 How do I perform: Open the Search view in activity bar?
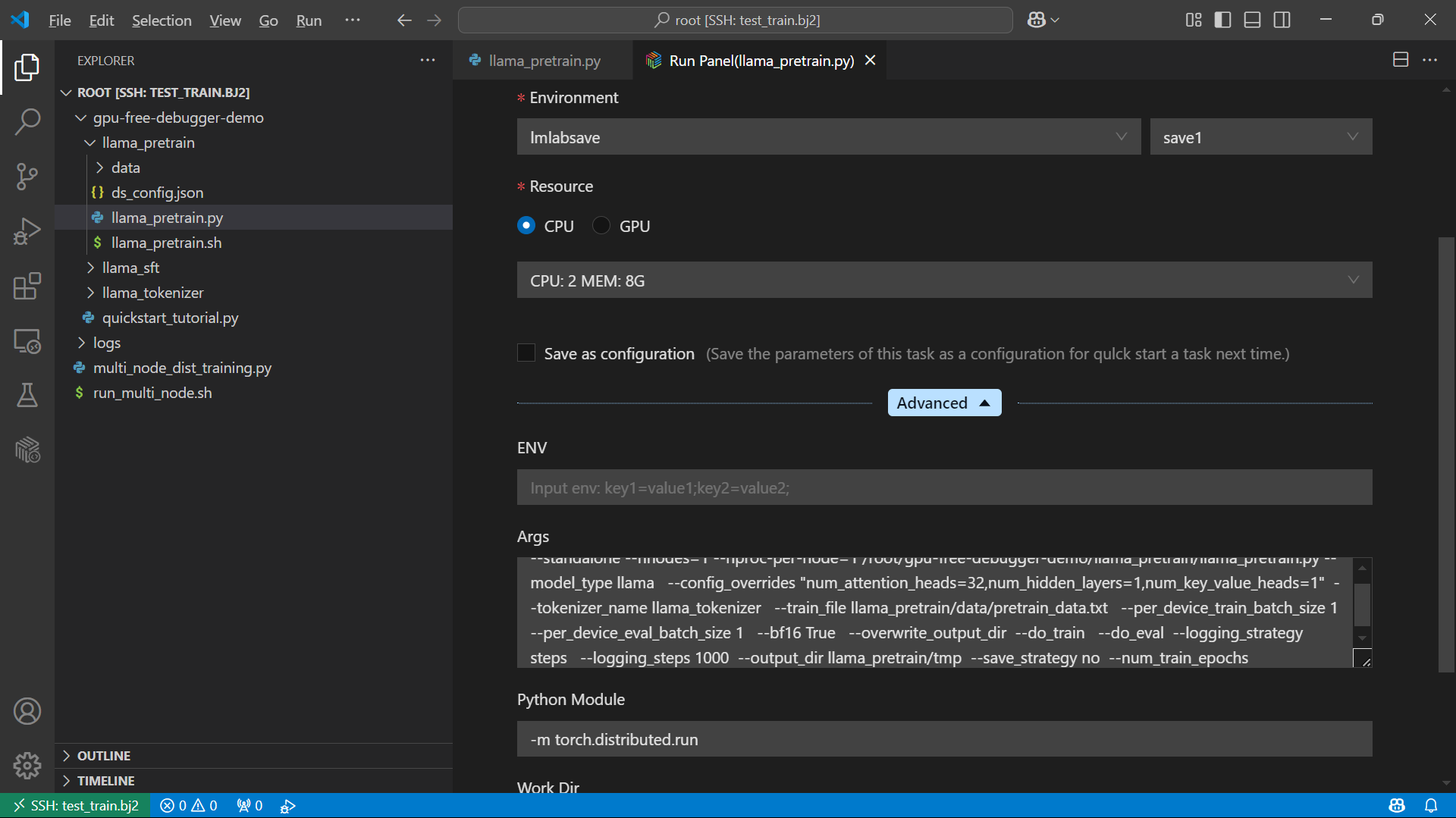(x=27, y=121)
